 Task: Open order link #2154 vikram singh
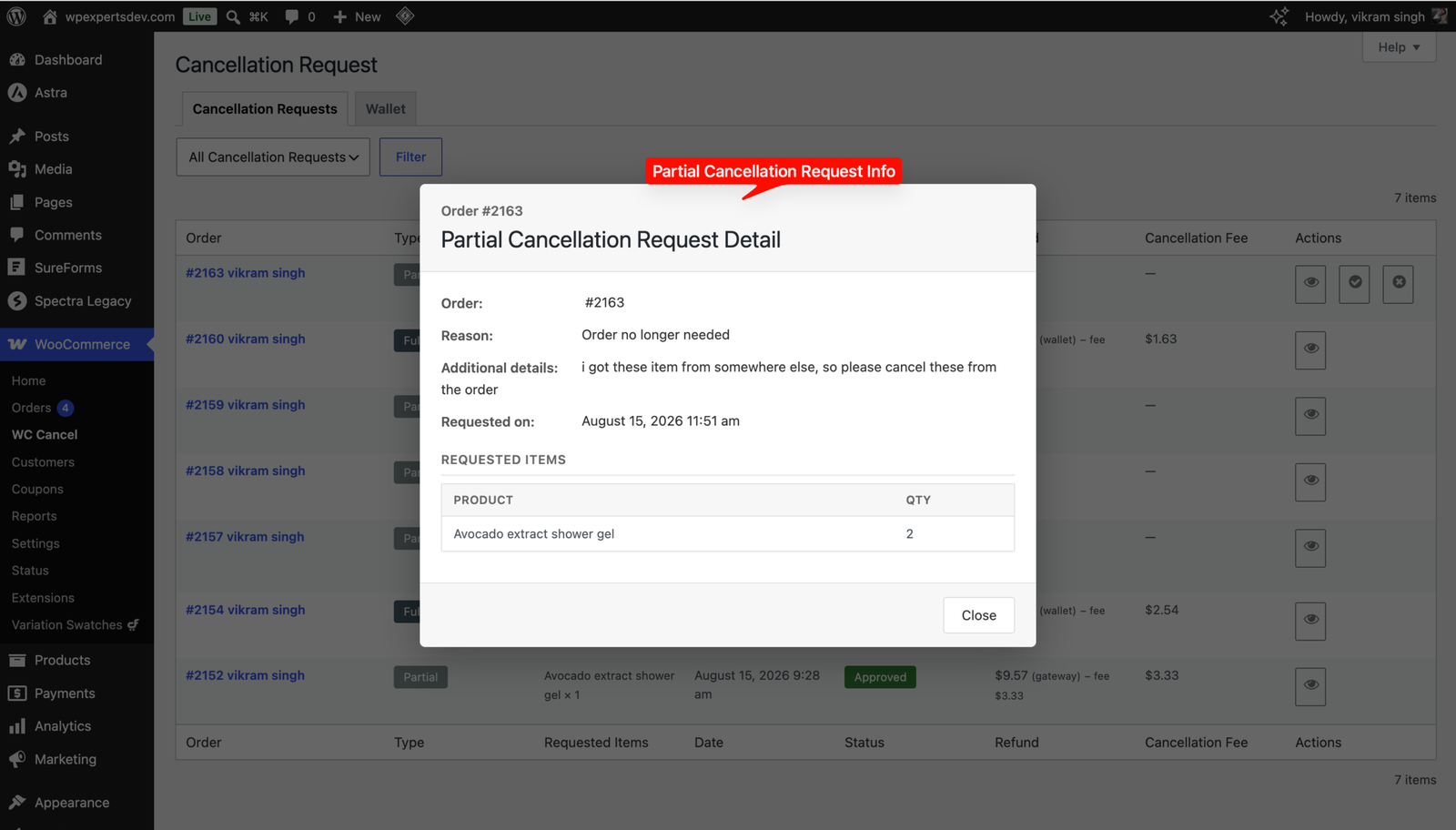(246, 610)
